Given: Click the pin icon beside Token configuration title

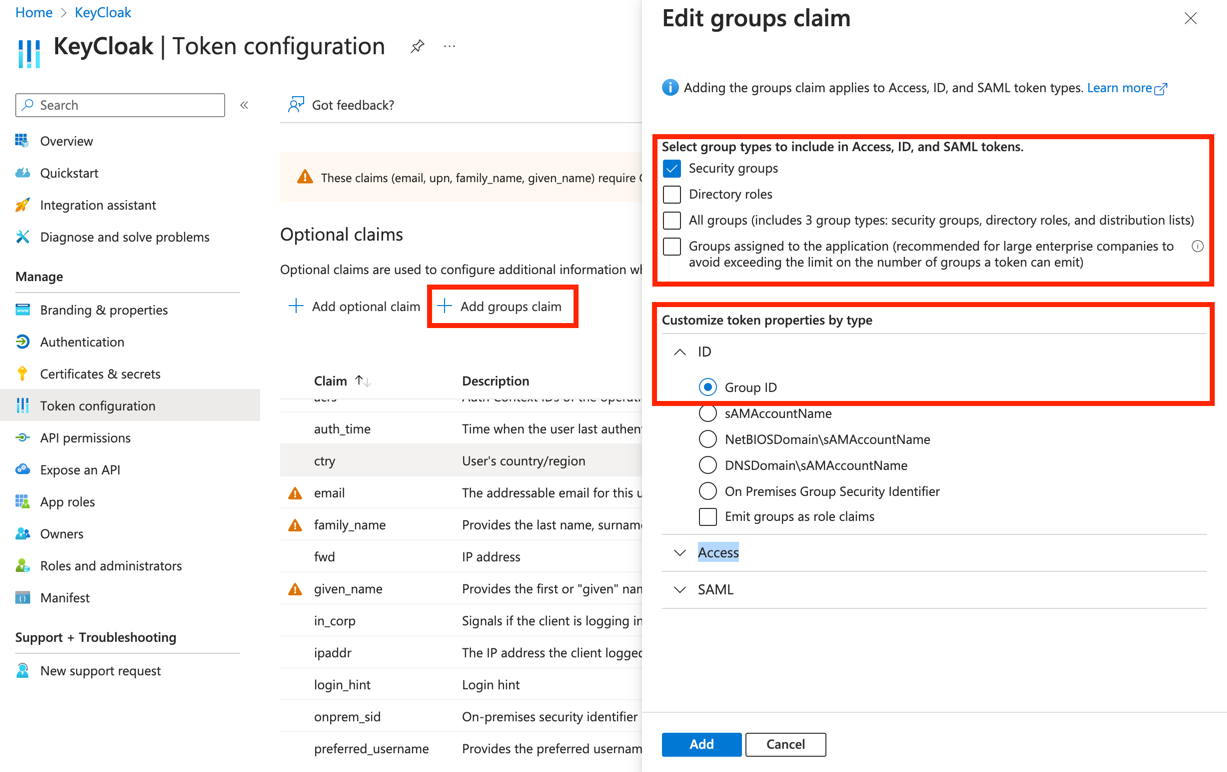Looking at the screenshot, I should [x=417, y=47].
